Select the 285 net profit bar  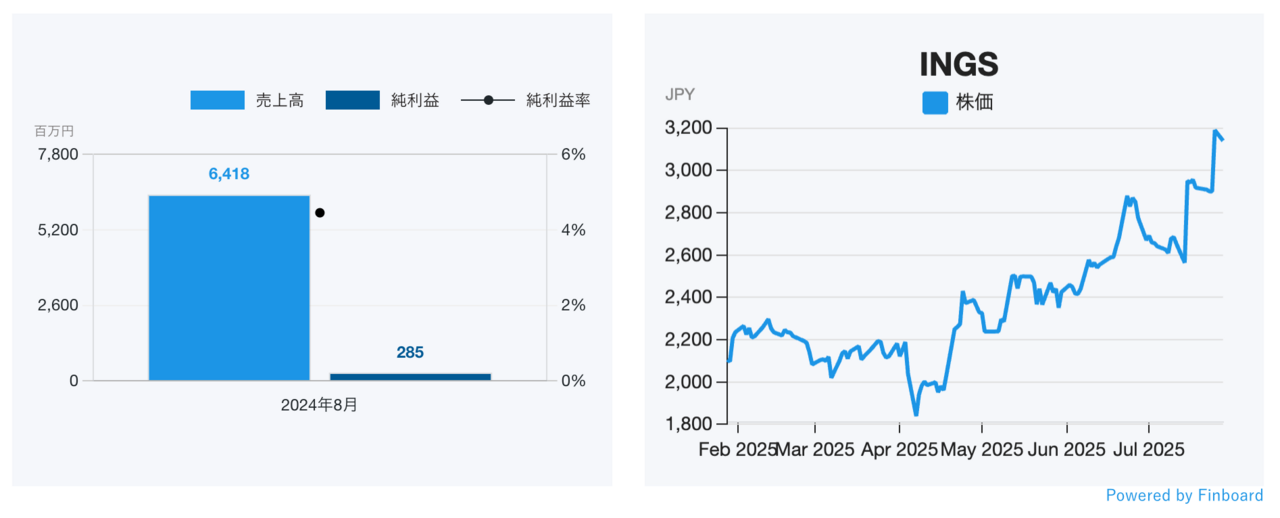(x=410, y=376)
